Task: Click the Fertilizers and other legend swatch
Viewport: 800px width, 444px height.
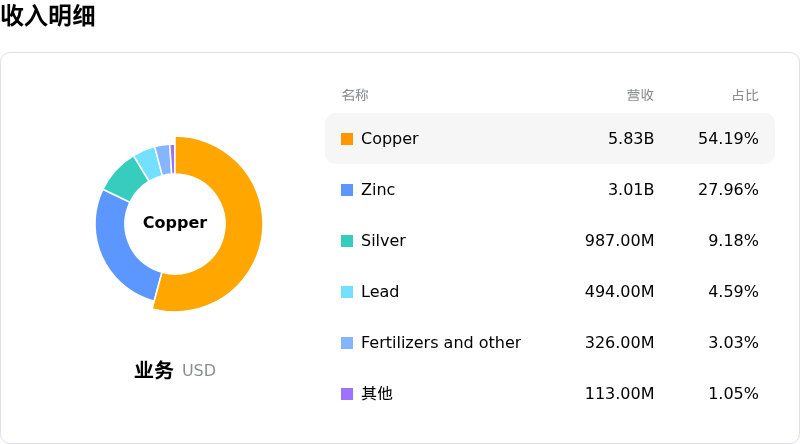Action: pos(347,343)
